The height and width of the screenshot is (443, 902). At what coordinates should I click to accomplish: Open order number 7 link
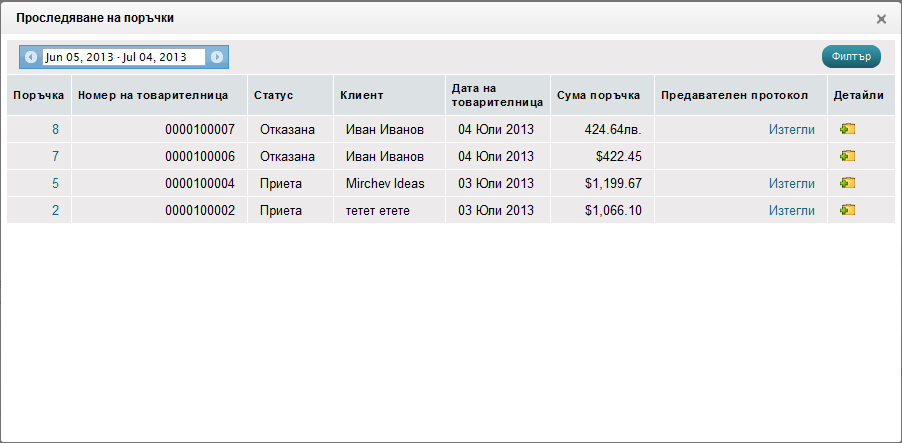tap(56, 156)
